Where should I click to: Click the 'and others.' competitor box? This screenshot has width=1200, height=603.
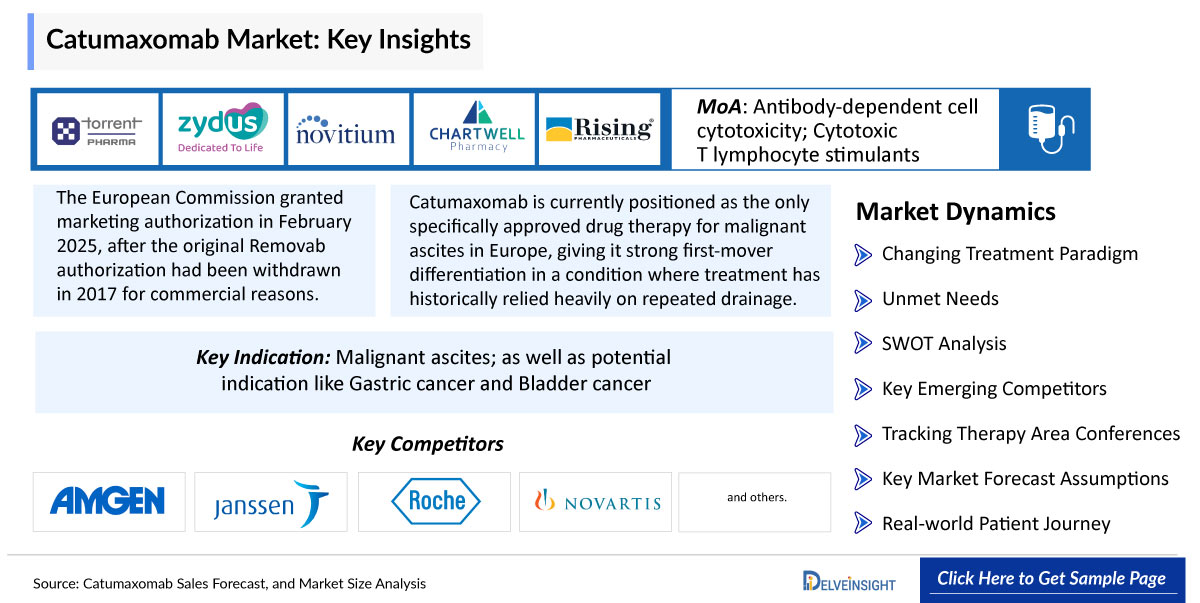[755, 501]
